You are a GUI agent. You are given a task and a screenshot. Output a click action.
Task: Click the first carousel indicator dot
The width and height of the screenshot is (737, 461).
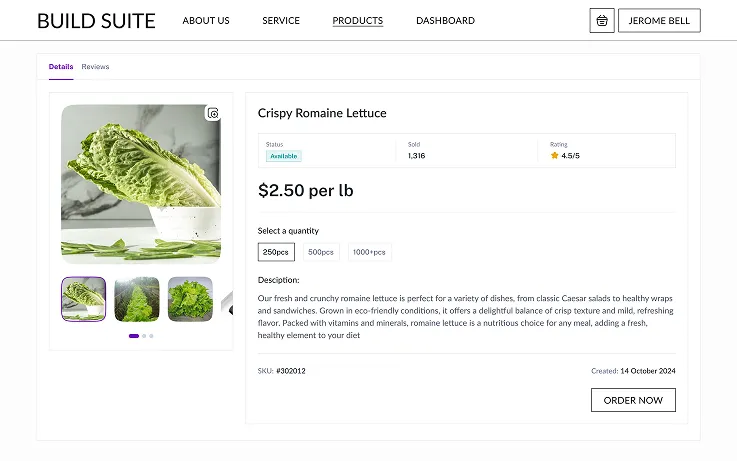click(x=134, y=336)
